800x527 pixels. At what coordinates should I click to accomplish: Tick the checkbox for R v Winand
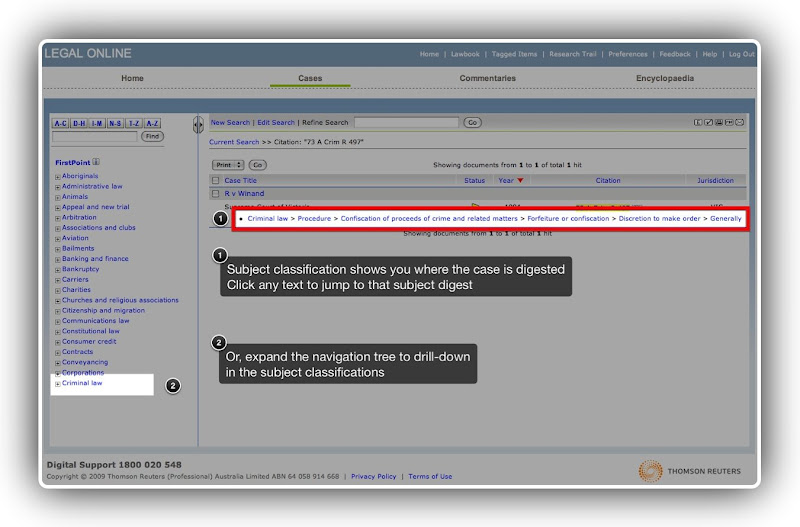click(x=215, y=194)
